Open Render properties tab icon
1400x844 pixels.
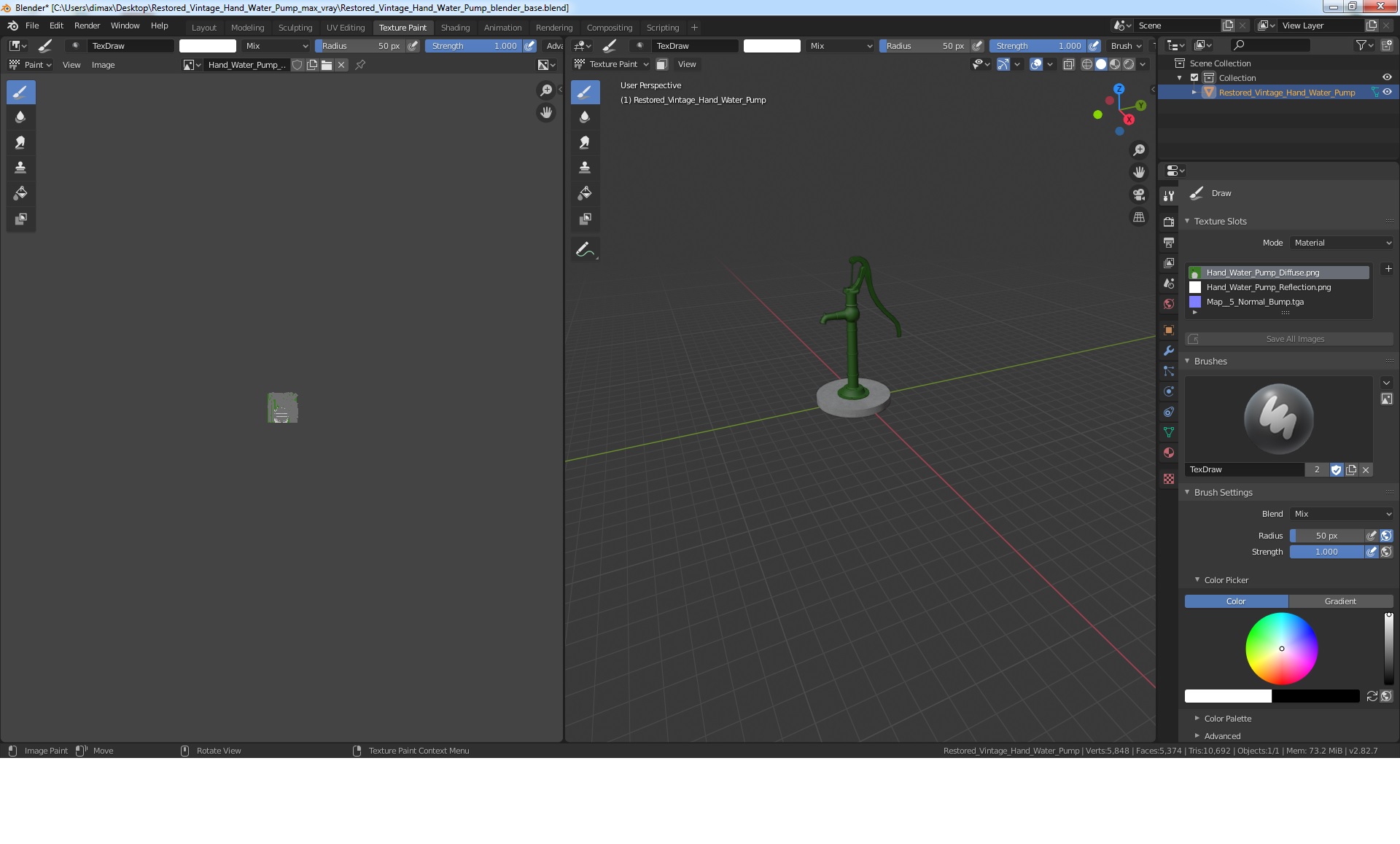tap(1169, 222)
